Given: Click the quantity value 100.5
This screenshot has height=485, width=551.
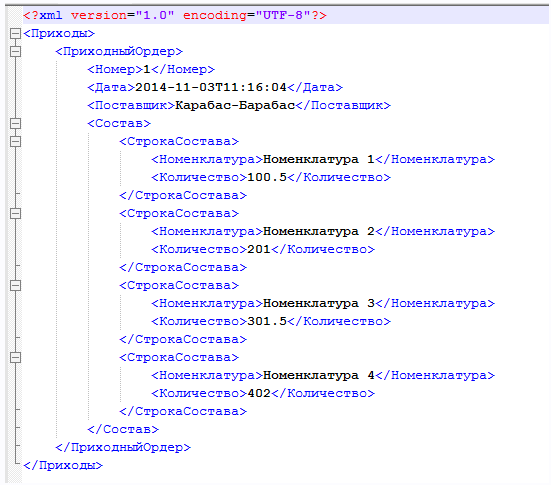Looking at the screenshot, I should (267, 177).
